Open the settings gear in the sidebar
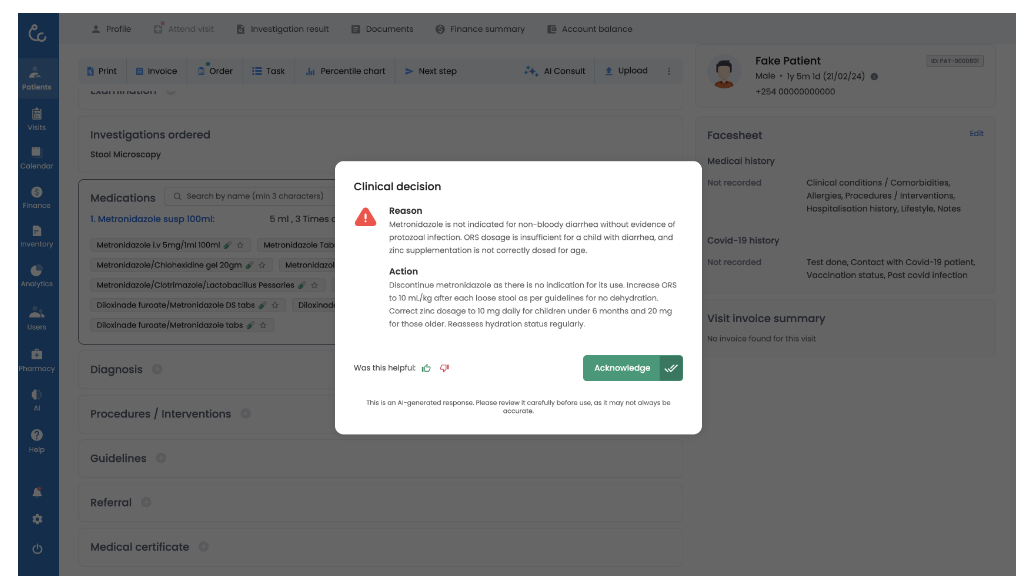Screen dimensions: 1030x587 tap(37, 520)
